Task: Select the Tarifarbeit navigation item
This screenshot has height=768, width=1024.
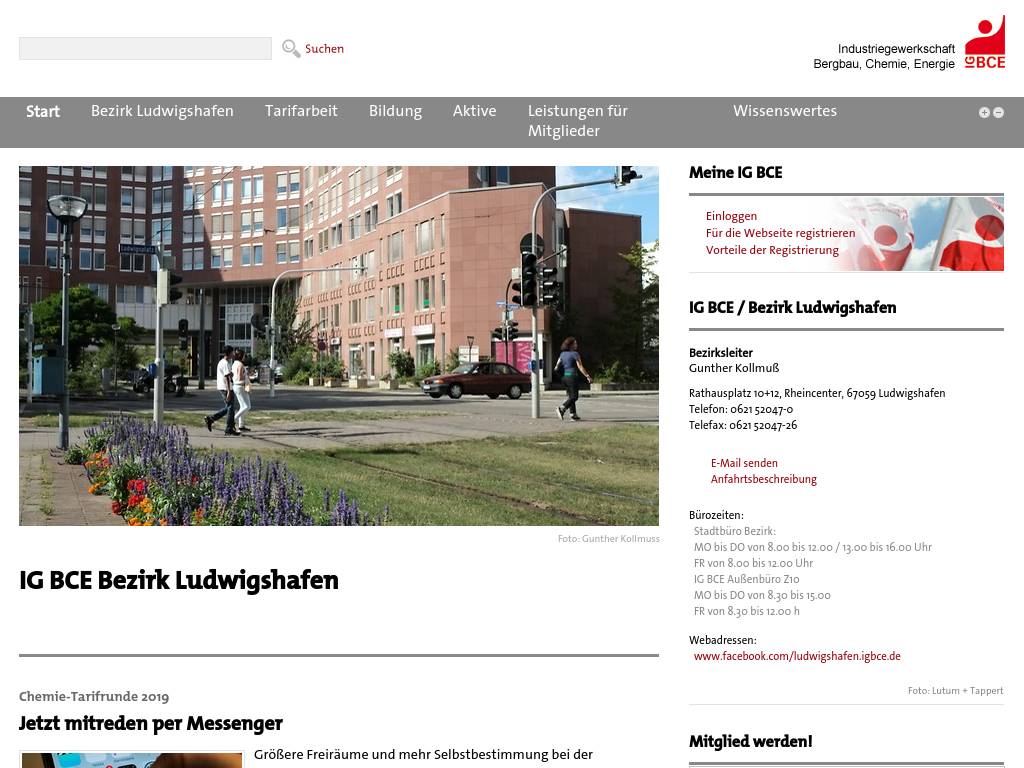Action: click(301, 111)
